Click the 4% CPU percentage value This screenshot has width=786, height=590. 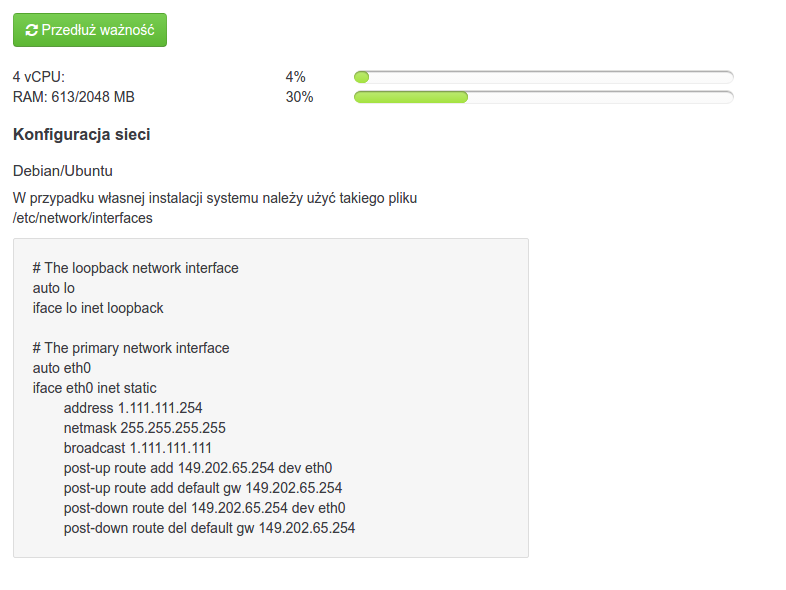[295, 77]
